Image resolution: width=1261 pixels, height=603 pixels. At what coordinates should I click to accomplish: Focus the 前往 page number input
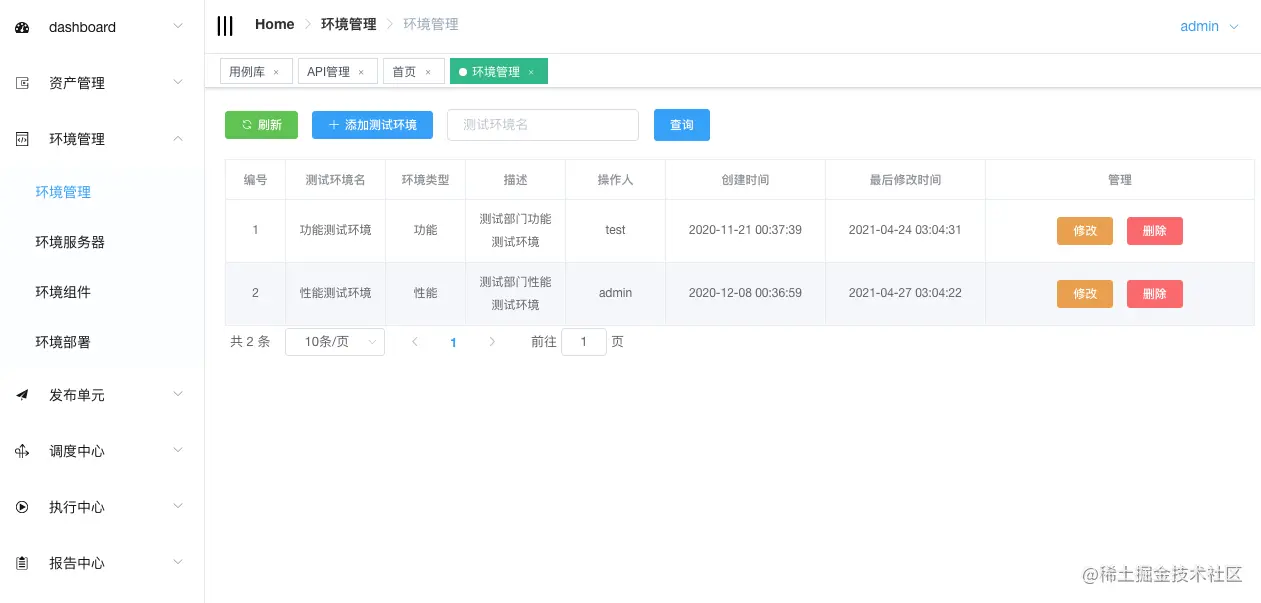(x=584, y=342)
